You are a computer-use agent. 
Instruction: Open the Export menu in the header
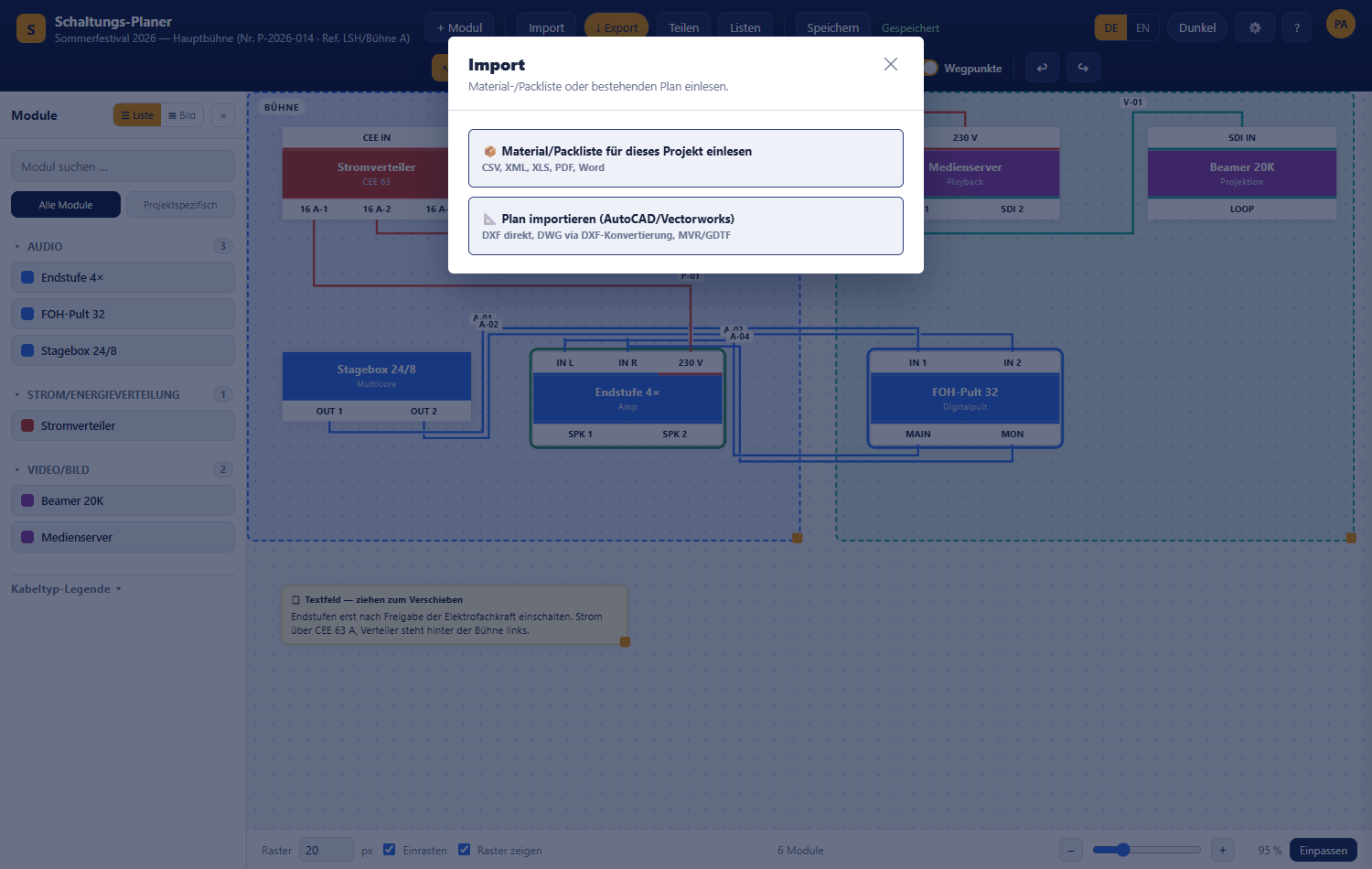pyautogui.click(x=616, y=27)
